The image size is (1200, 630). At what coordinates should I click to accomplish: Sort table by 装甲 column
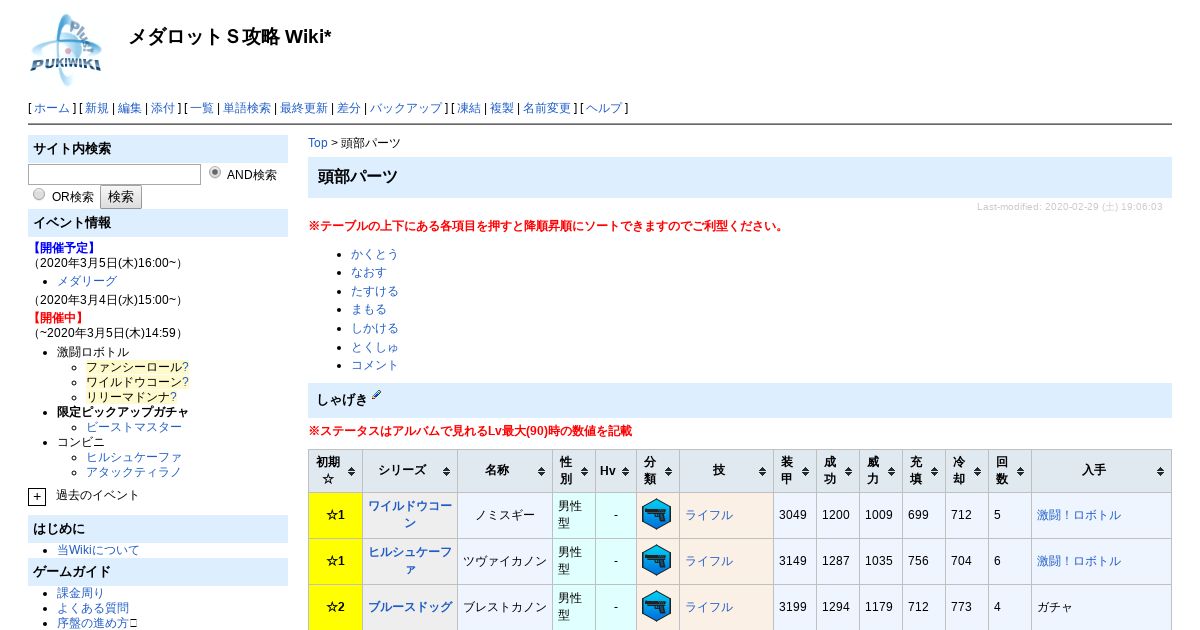[795, 471]
